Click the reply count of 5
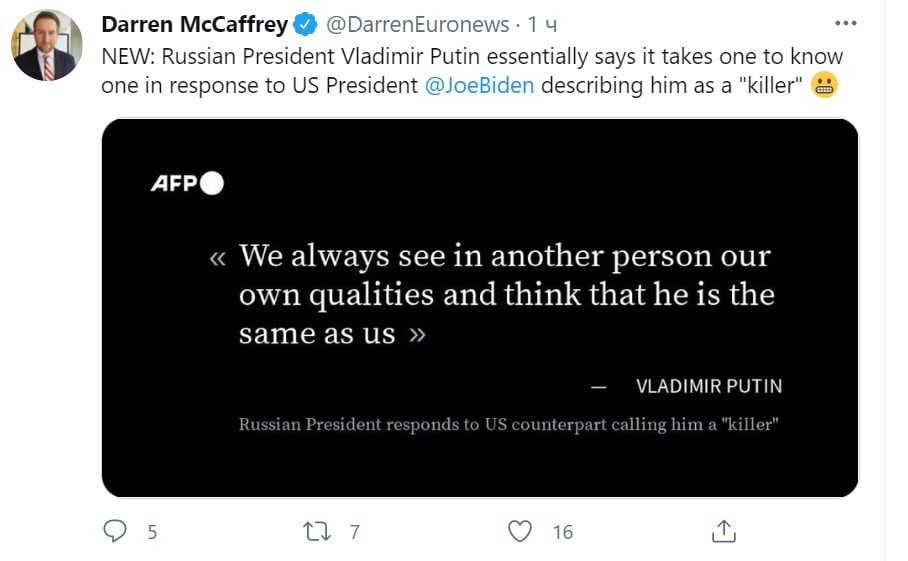Image resolution: width=908 pixels, height=561 pixels. (x=152, y=532)
